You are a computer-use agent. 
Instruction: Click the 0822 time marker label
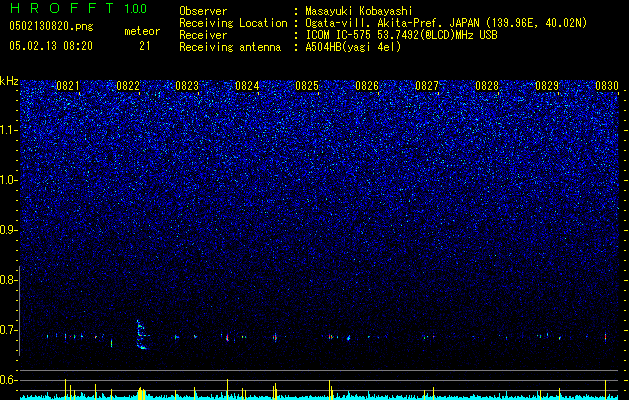(x=128, y=86)
